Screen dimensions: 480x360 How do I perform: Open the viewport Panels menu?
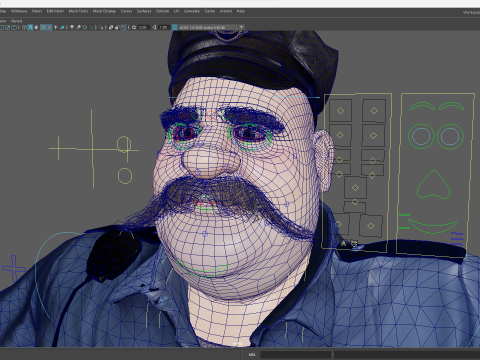point(16,21)
